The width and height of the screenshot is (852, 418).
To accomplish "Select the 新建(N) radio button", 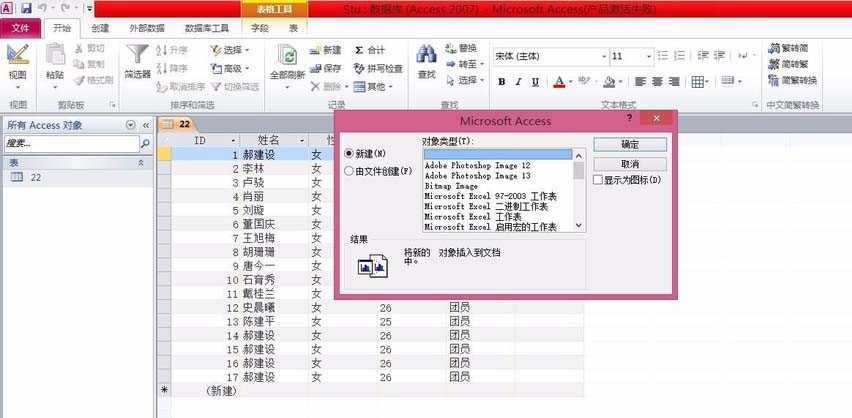I will point(349,154).
